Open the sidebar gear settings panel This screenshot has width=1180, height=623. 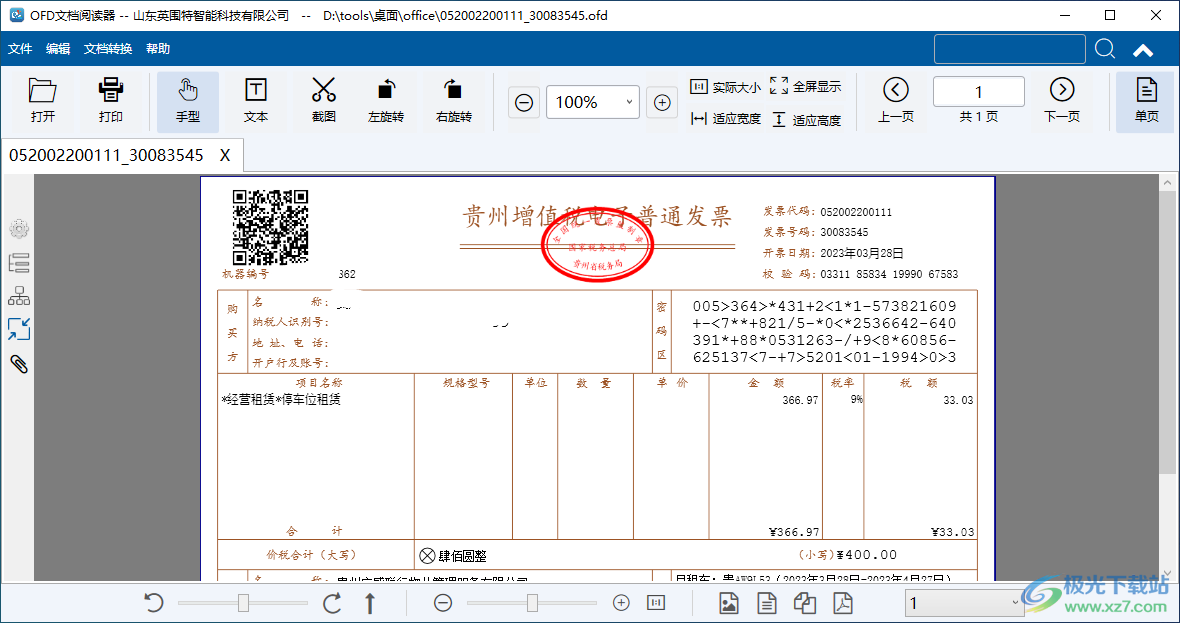19,229
